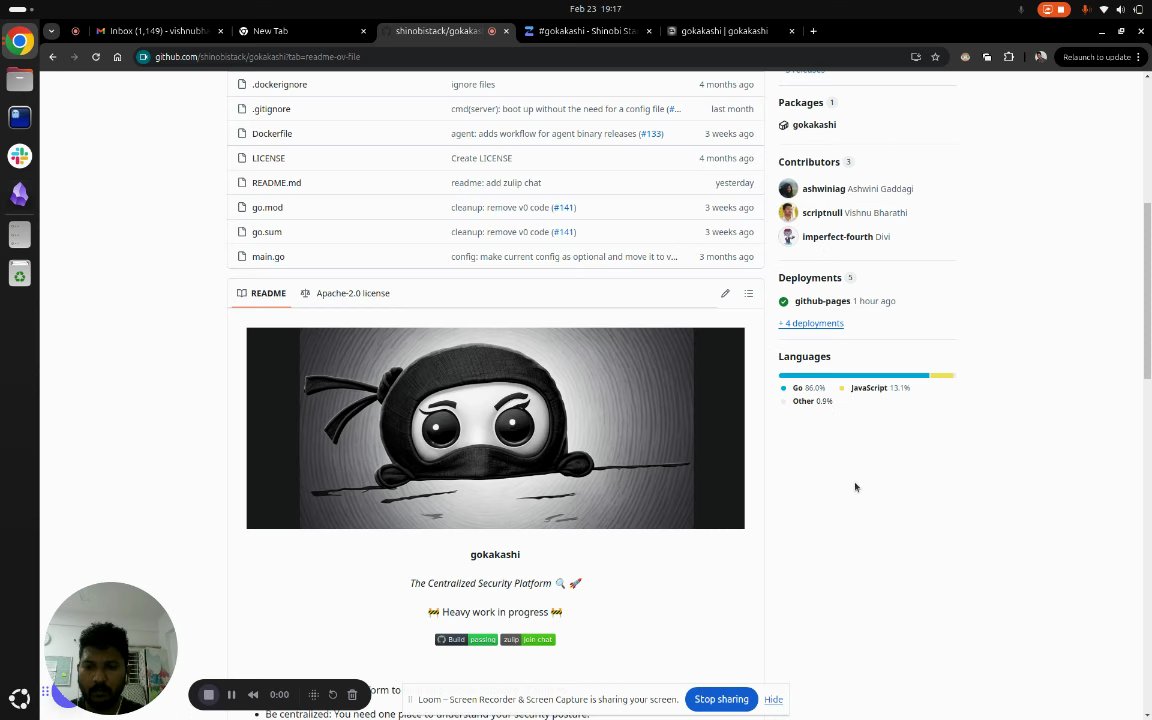The height and width of the screenshot is (720, 1152).
Task: Click the zulip join chat badge
Action: tap(528, 640)
